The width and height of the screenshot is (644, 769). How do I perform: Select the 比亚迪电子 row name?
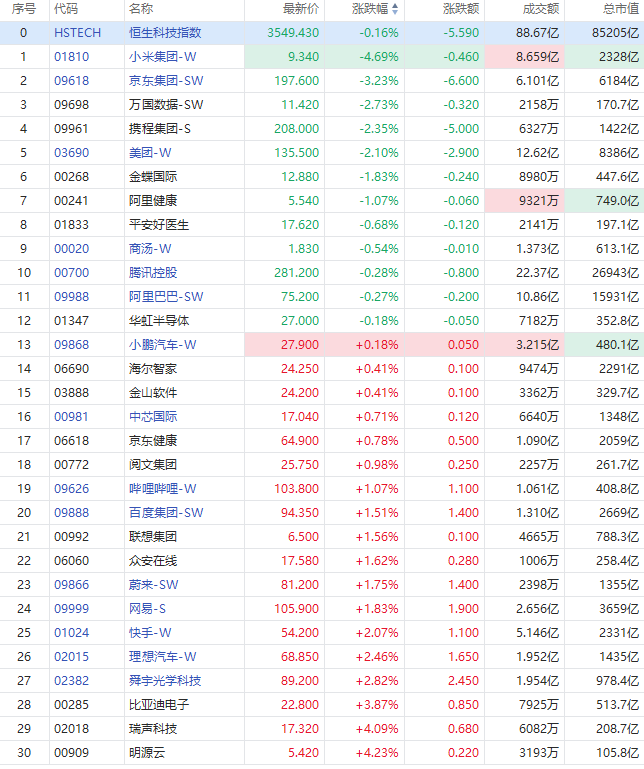[x=159, y=706]
